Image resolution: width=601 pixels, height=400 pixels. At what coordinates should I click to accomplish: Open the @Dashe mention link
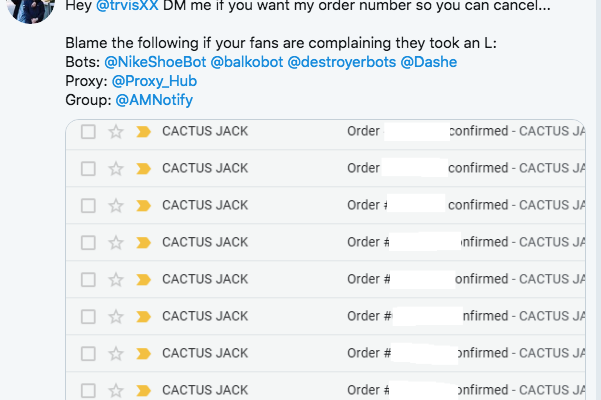tap(428, 62)
